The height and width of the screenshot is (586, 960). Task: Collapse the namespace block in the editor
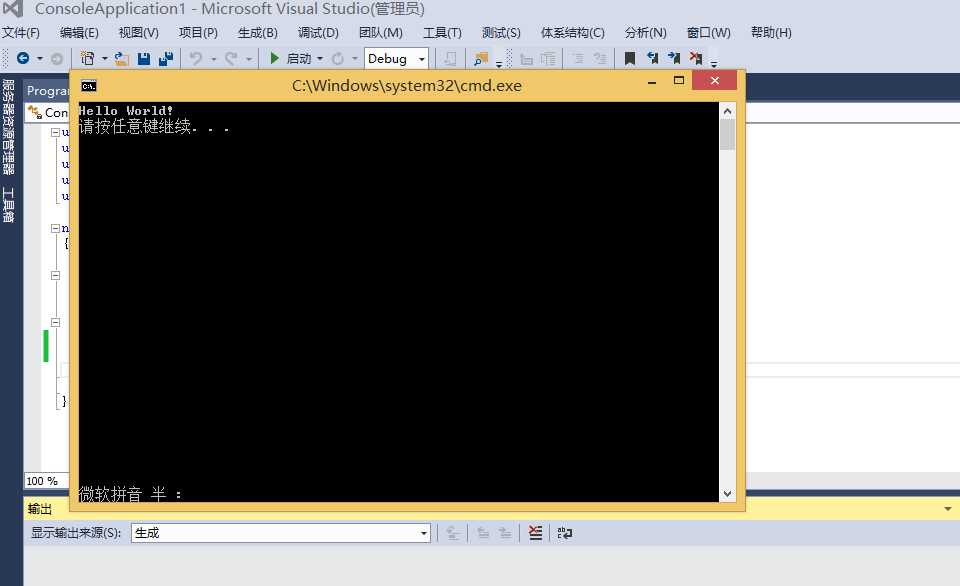click(x=55, y=228)
